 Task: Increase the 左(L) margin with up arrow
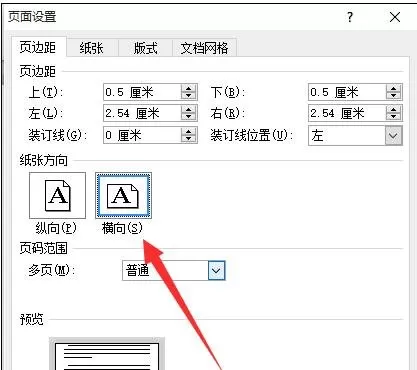coord(189,110)
